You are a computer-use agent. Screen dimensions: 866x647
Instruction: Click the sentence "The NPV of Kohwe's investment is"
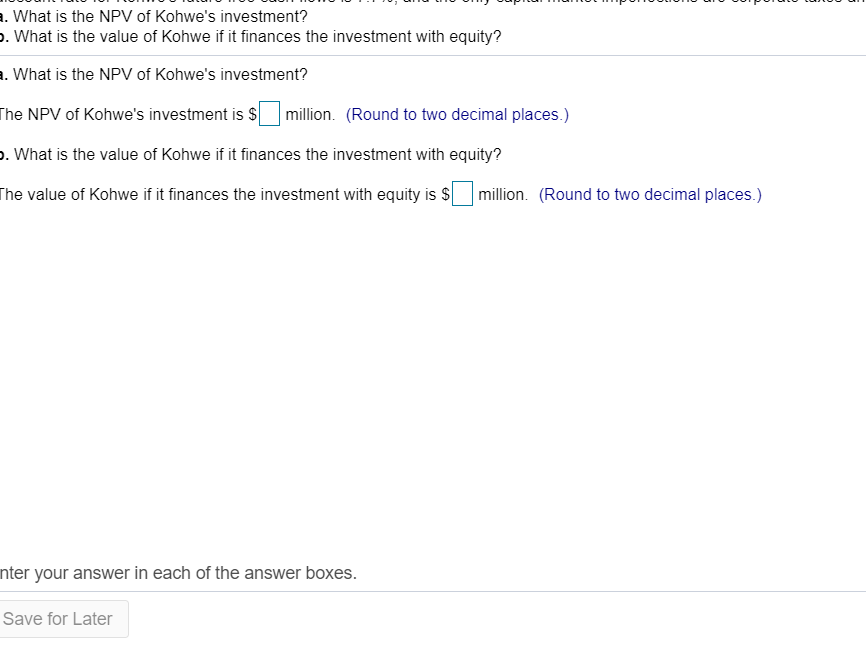click(x=120, y=114)
